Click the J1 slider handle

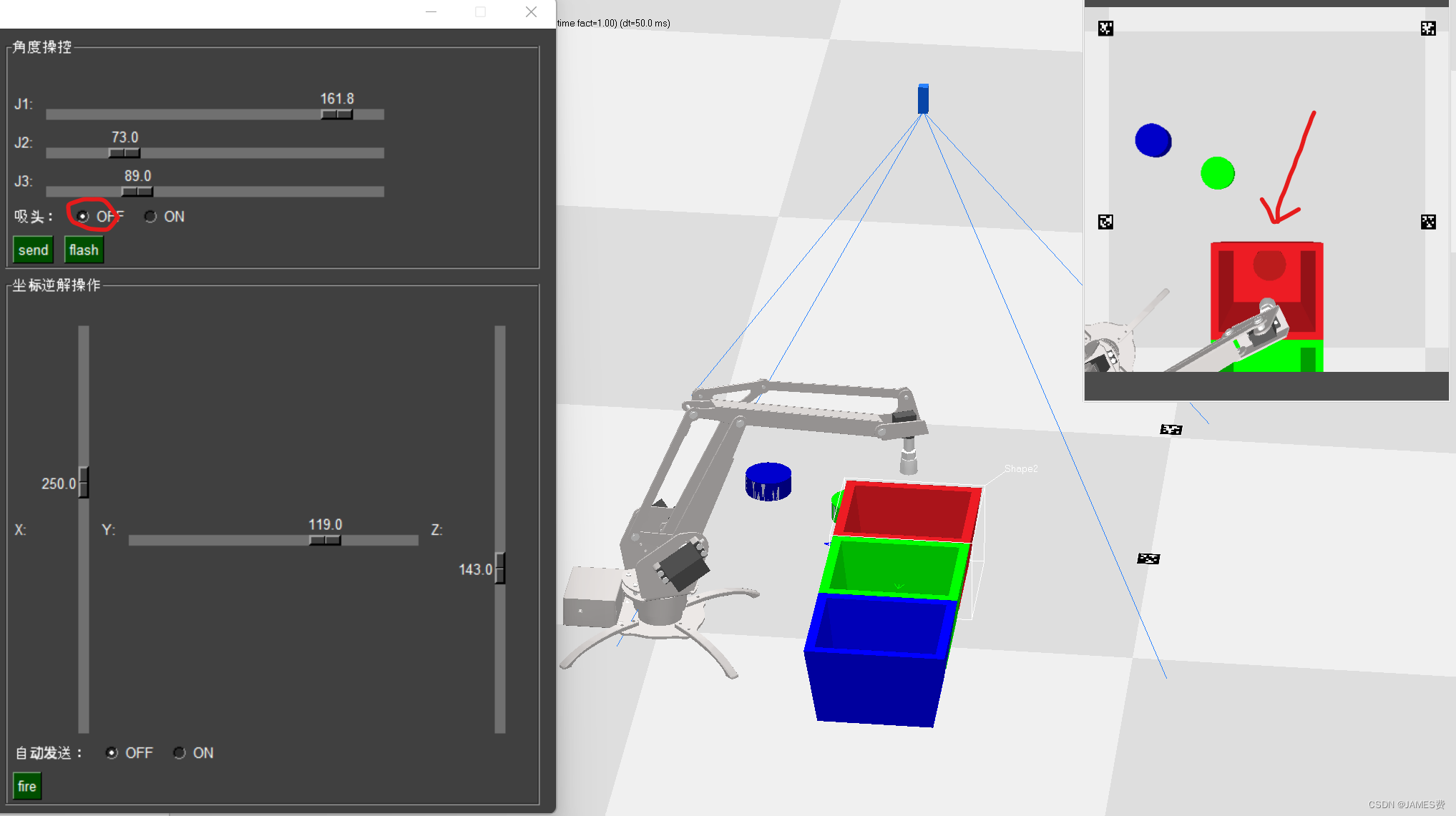click(x=336, y=114)
